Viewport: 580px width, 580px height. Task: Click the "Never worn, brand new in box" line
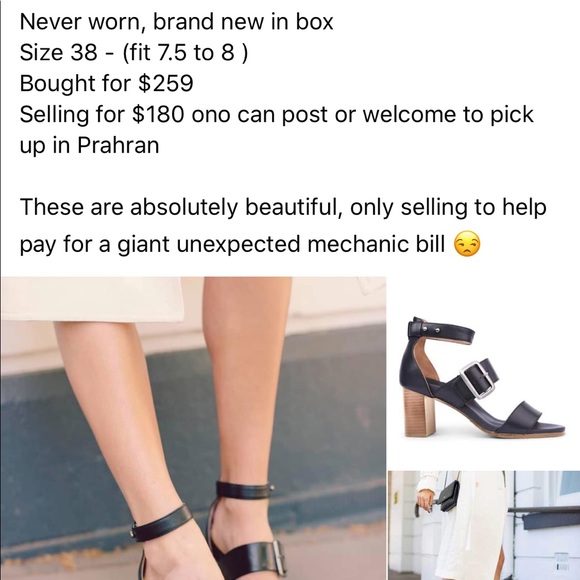click(x=176, y=22)
